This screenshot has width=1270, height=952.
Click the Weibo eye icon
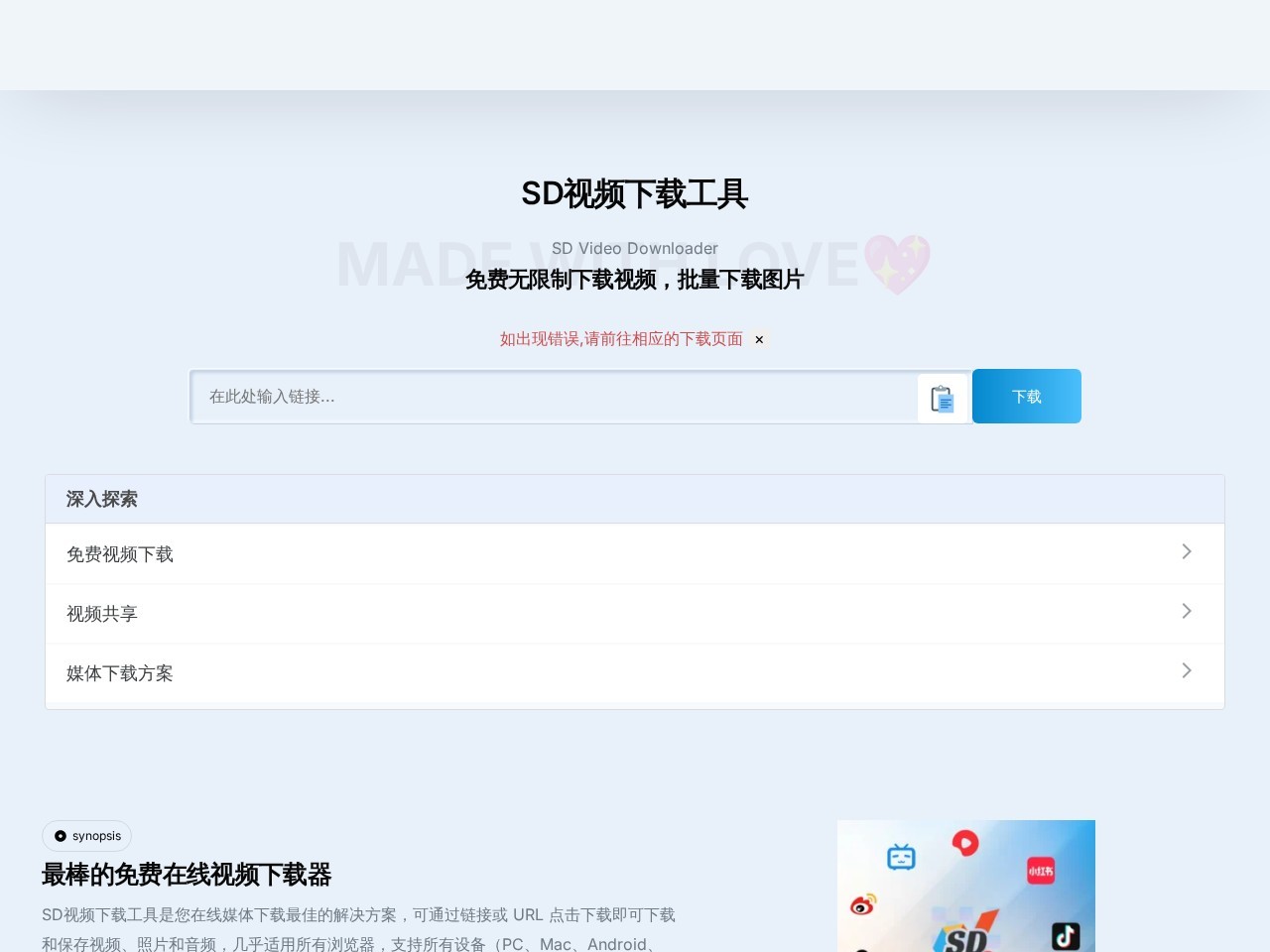[863, 904]
